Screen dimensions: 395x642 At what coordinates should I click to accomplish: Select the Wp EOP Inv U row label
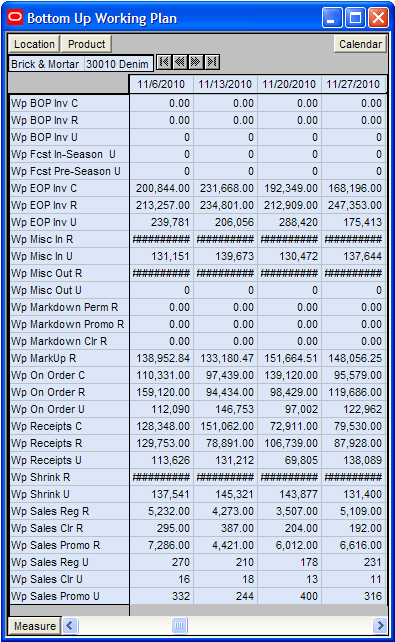69,222
